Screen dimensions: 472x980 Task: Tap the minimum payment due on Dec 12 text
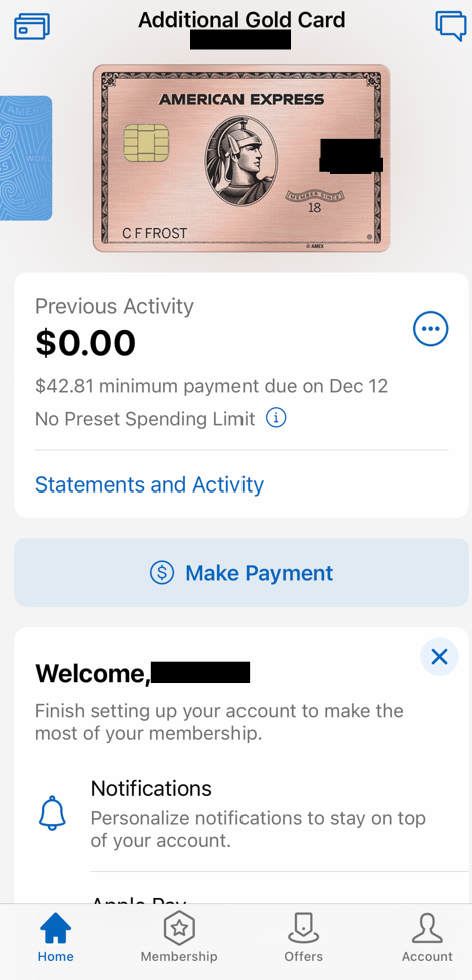coord(211,386)
